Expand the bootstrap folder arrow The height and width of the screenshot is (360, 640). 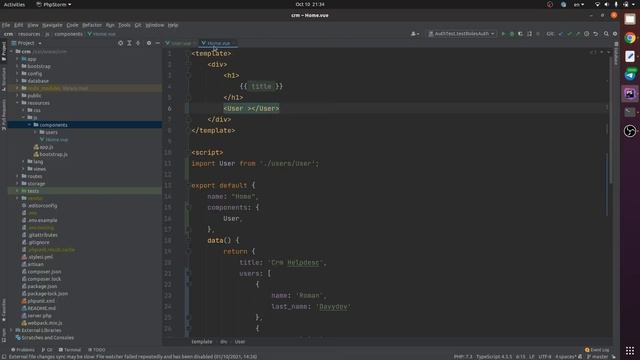pos(17,66)
